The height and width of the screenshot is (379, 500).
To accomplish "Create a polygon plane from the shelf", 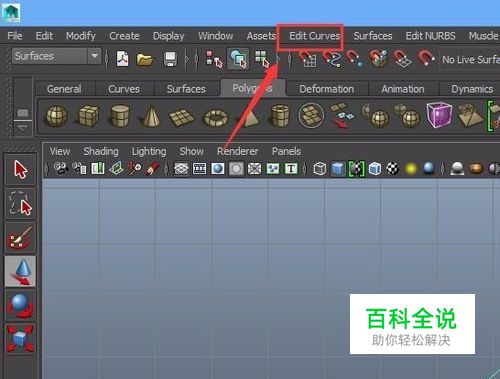I will 182,118.
